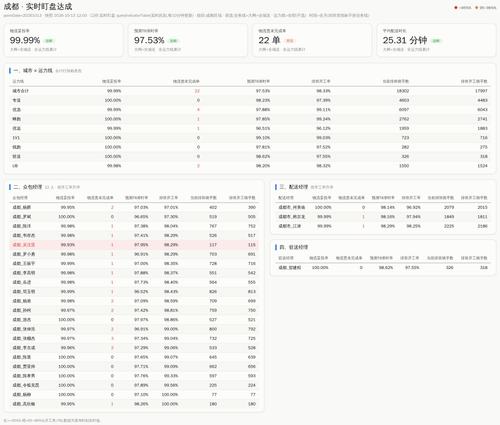The height and width of the screenshot is (425, 500).
Task: Click the 1959 rider count cell
Action: (404, 128)
